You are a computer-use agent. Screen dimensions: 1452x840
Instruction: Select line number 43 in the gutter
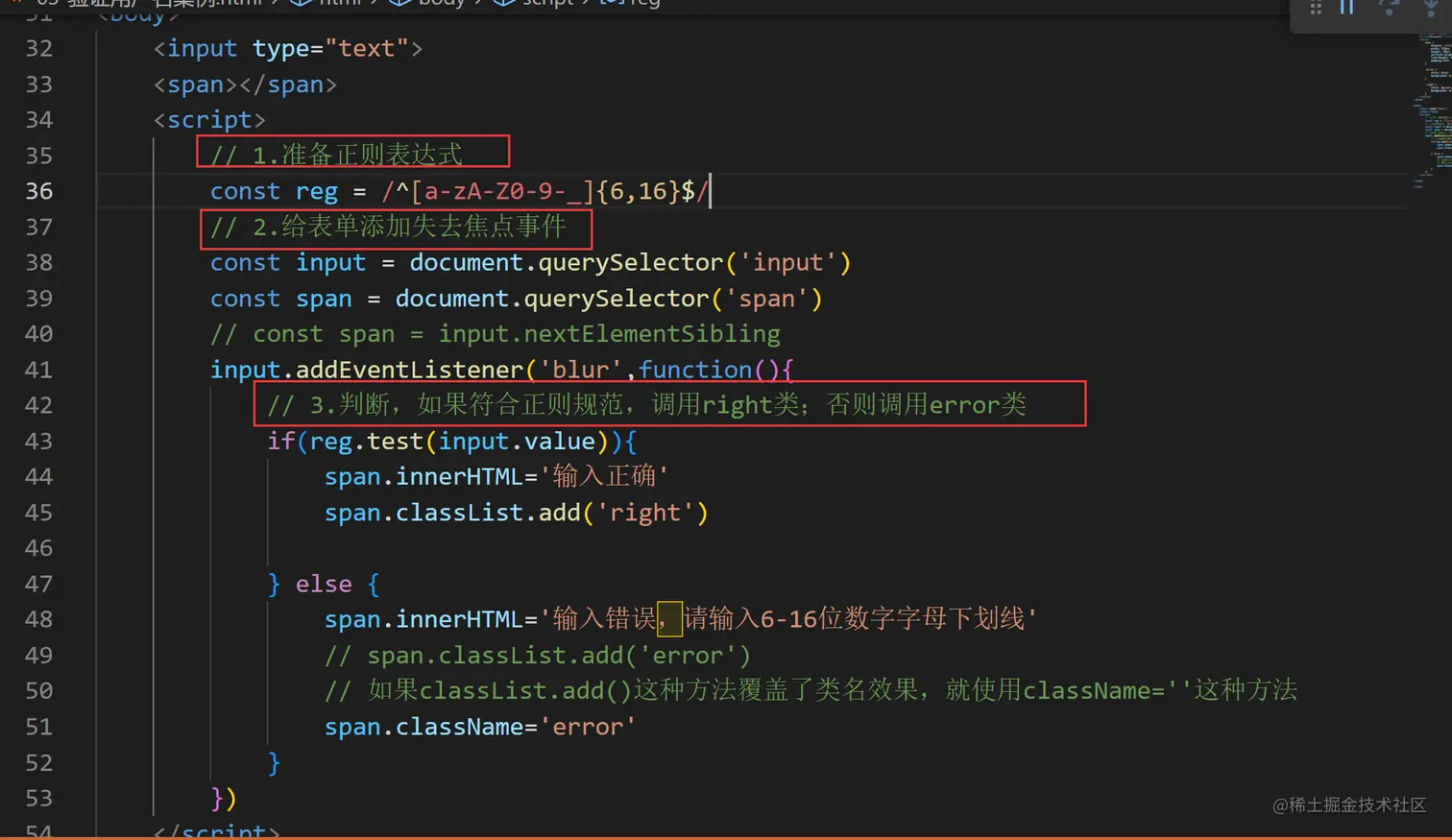[x=39, y=442]
